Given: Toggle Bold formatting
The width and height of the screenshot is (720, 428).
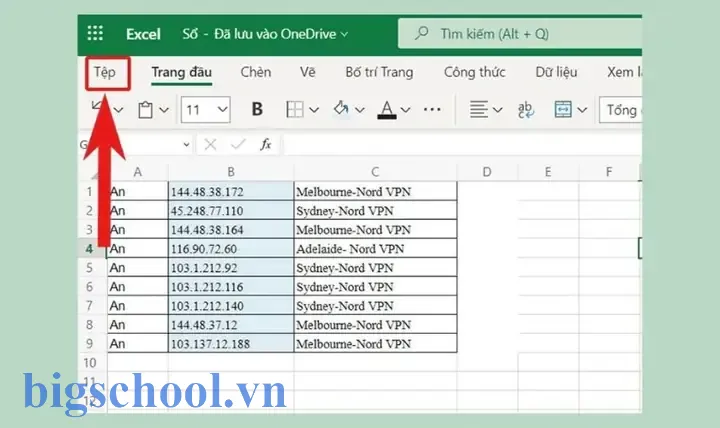Looking at the screenshot, I should [257, 109].
